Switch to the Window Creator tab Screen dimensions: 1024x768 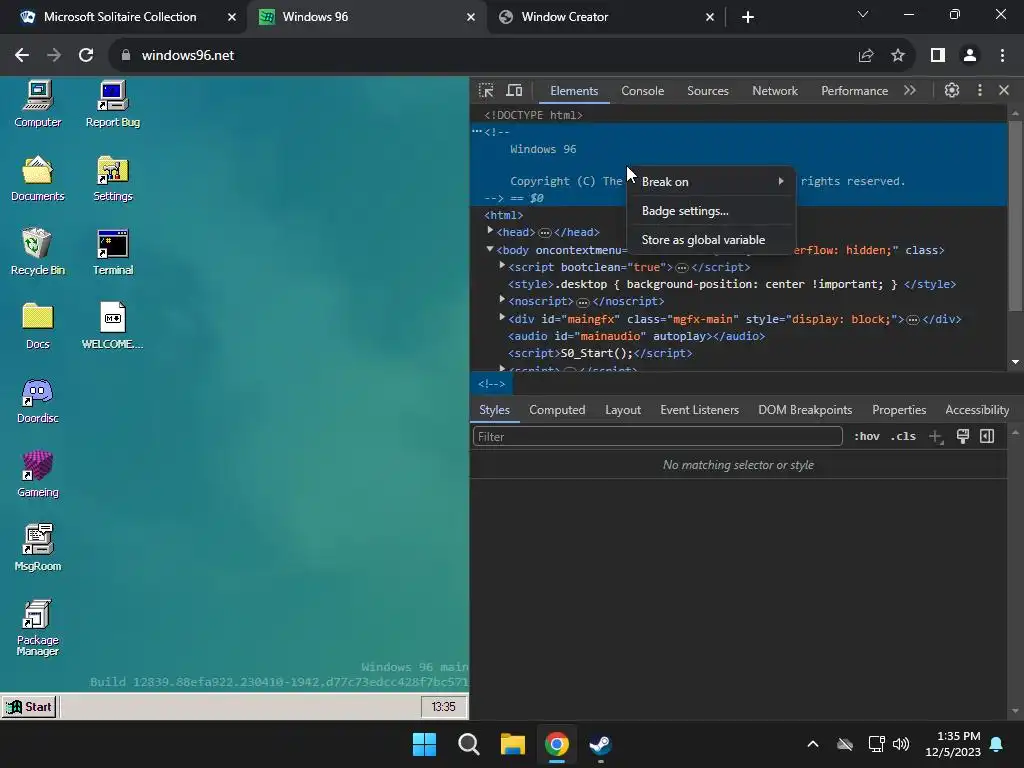607,17
